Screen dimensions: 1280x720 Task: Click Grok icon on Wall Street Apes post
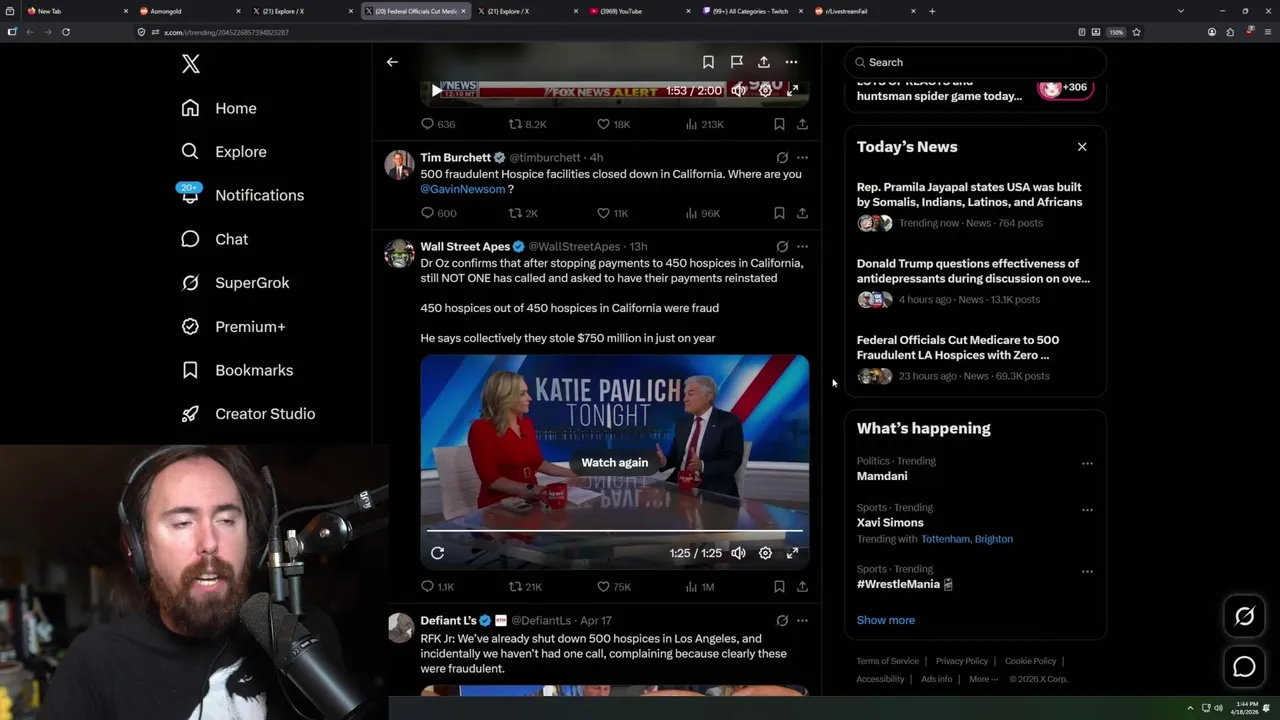pyautogui.click(x=782, y=246)
